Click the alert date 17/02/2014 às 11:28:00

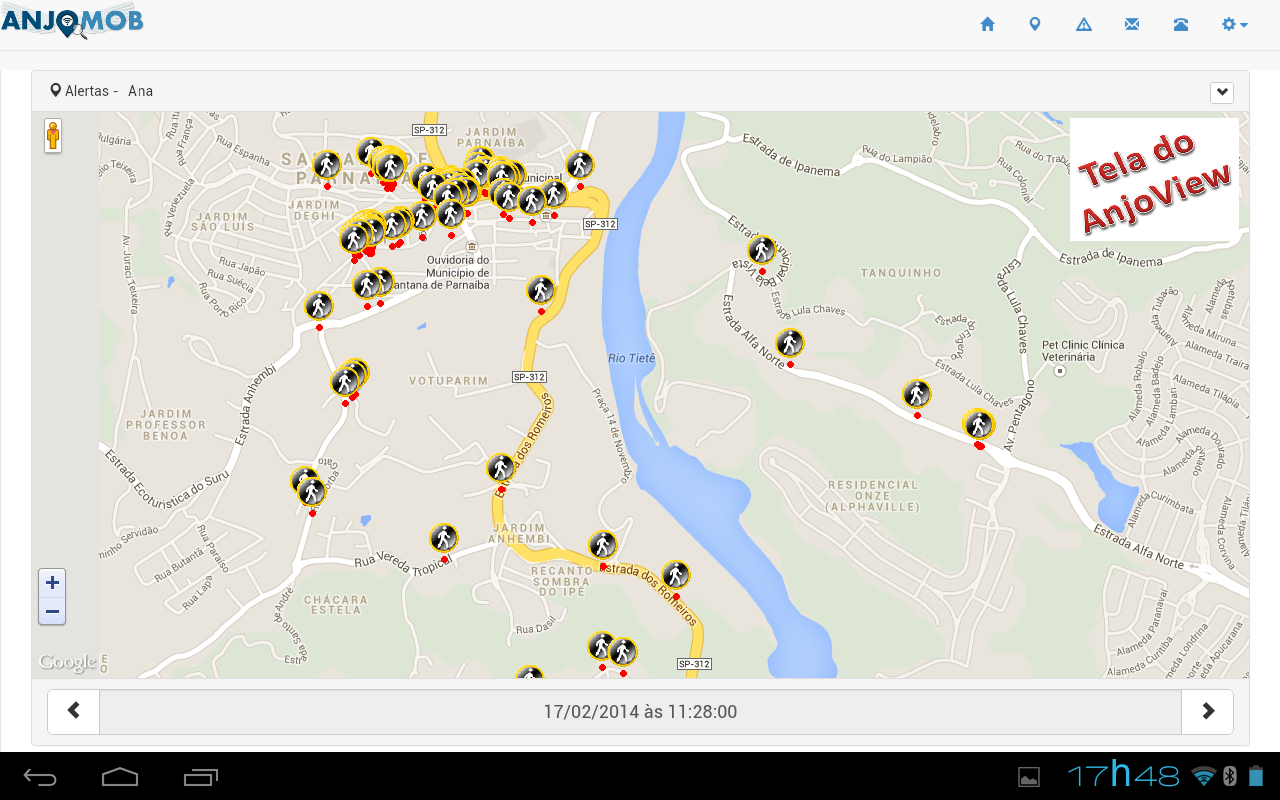(x=640, y=712)
